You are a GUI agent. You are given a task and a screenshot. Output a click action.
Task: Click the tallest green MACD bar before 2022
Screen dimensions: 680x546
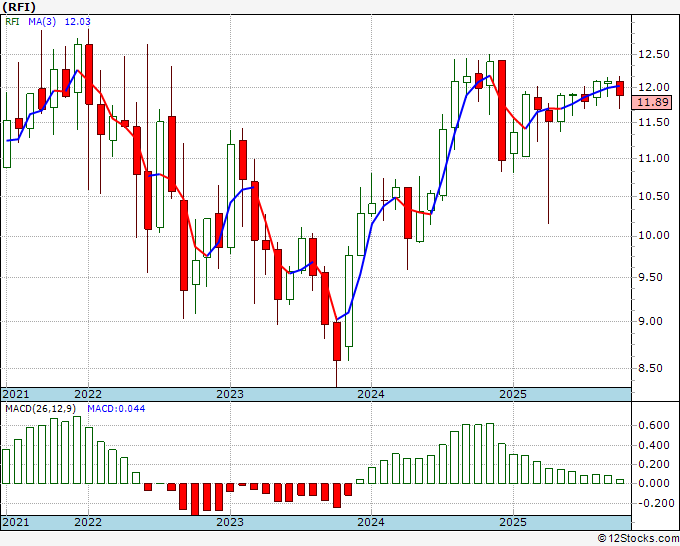(x=77, y=450)
